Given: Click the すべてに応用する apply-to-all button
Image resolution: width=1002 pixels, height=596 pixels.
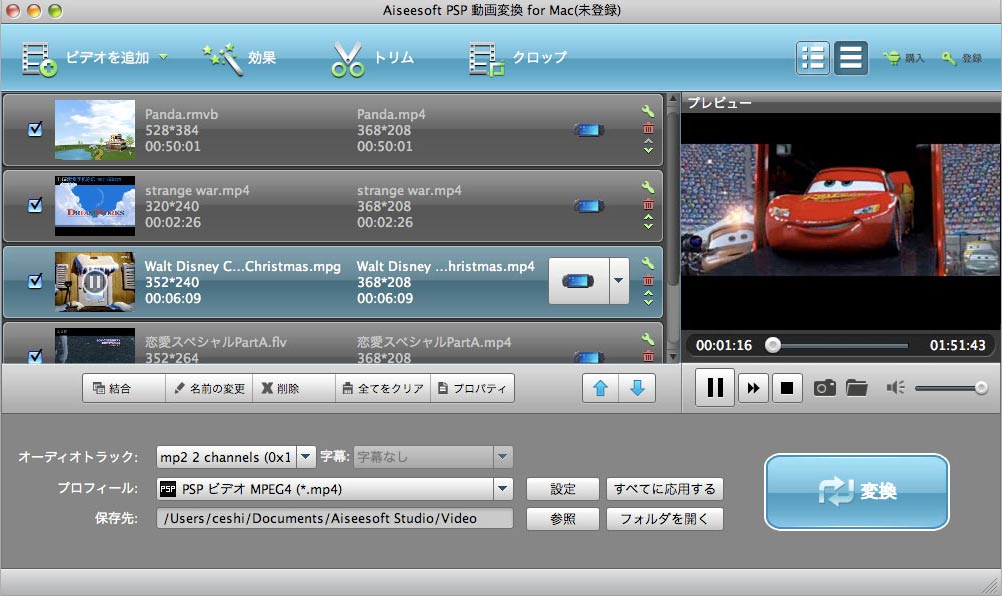Looking at the screenshot, I should (x=664, y=489).
